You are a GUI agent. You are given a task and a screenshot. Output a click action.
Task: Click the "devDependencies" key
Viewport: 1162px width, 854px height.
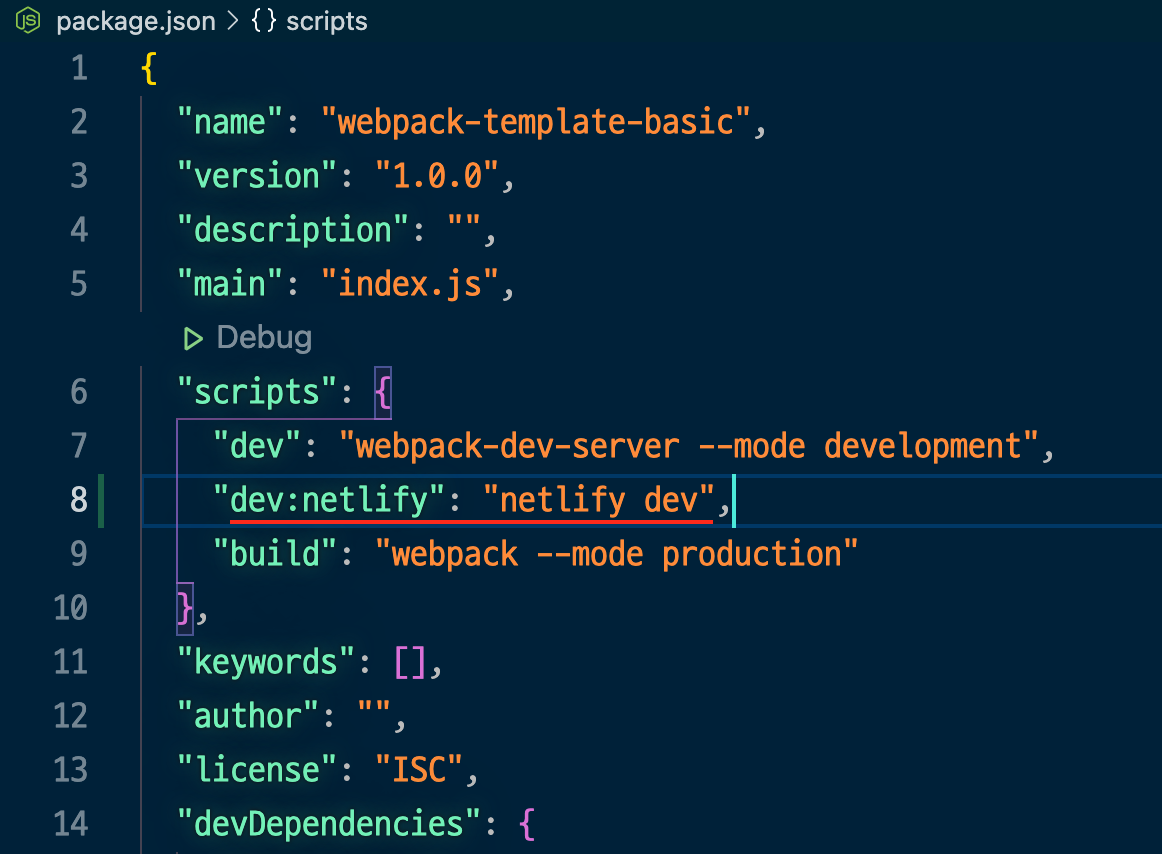coord(331,824)
